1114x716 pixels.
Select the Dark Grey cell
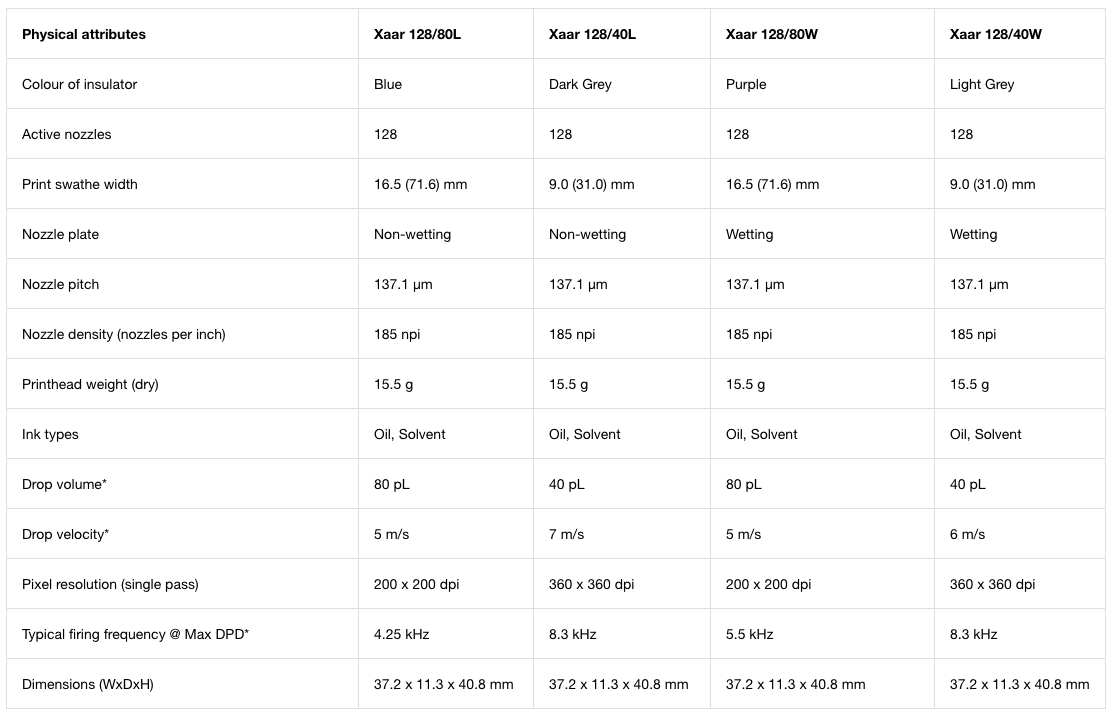pyautogui.click(x=580, y=84)
